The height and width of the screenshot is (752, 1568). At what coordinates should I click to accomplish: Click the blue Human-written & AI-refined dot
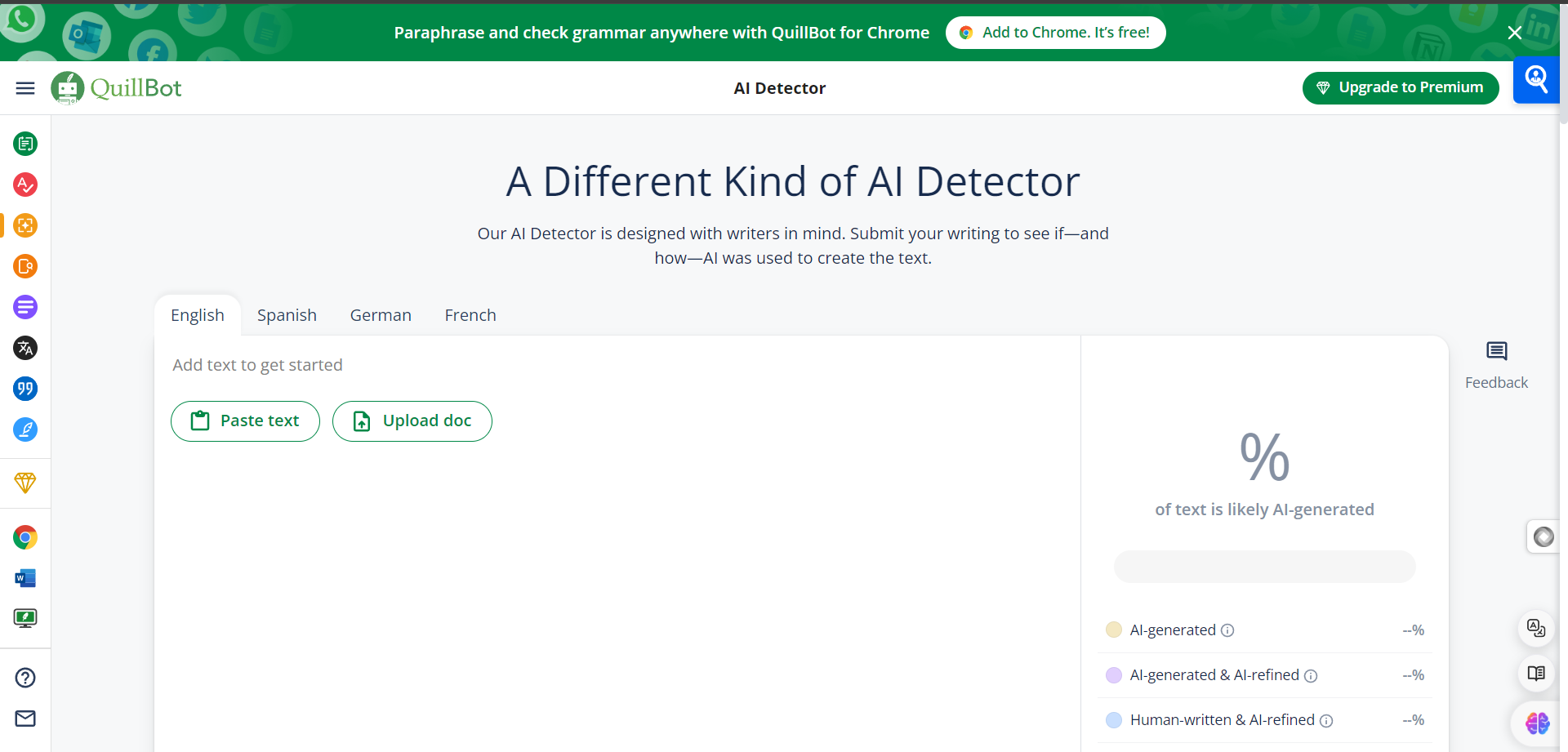1114,720
